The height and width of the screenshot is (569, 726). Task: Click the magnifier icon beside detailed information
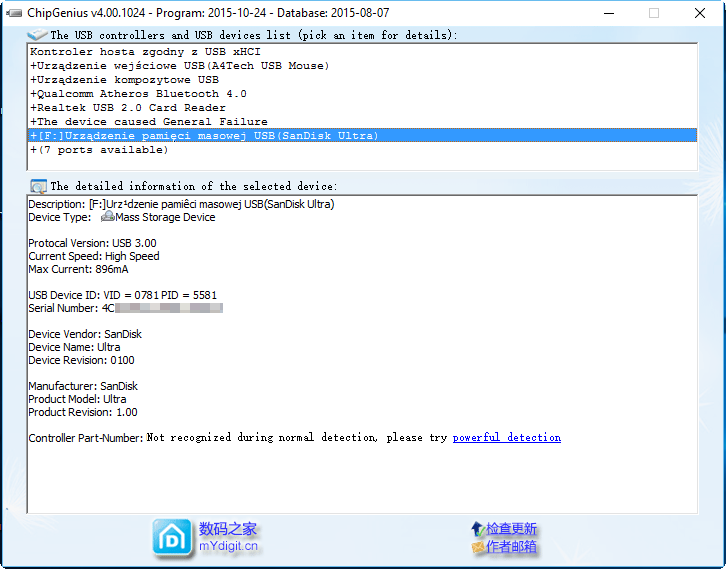pos(38,186)
